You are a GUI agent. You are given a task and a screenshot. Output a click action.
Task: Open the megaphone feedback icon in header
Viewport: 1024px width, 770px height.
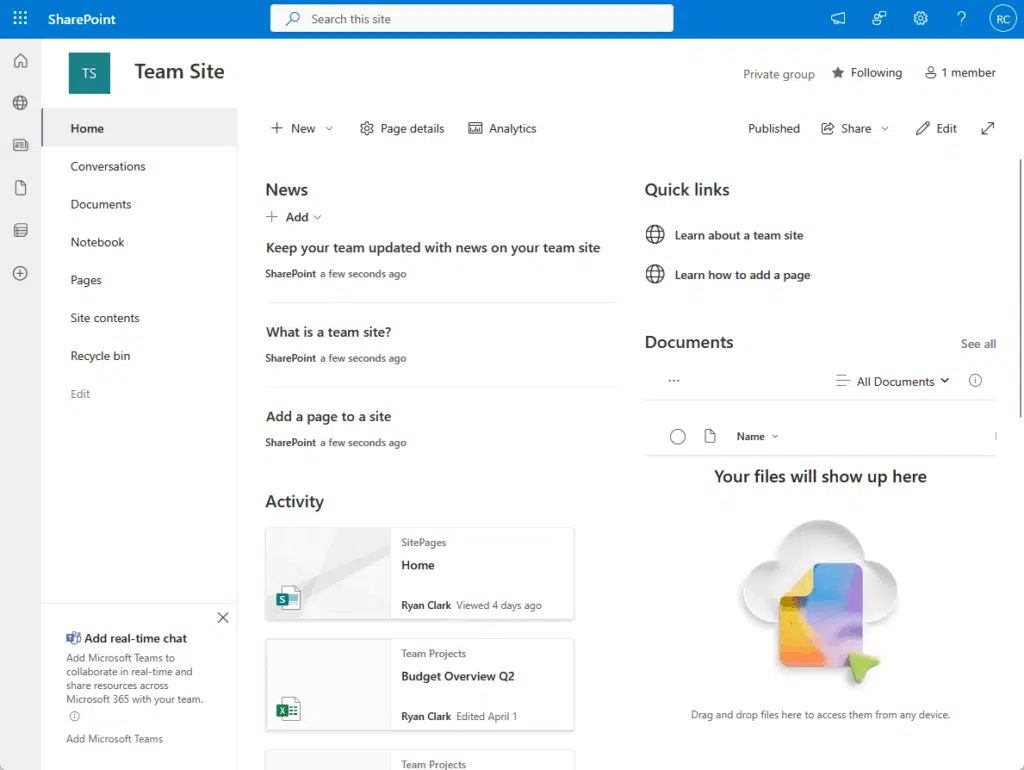pyautogui.click(x=838, y=18)
